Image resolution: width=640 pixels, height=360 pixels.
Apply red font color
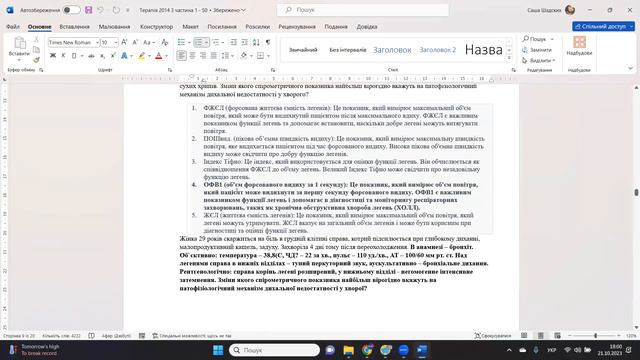(159, 56)
